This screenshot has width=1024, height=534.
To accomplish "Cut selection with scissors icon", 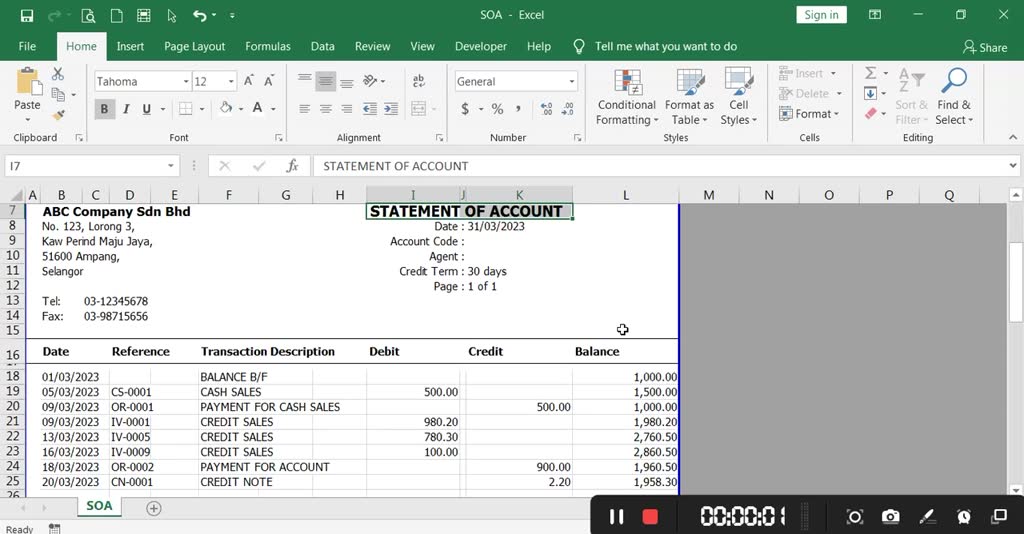I will coord(58,74).
